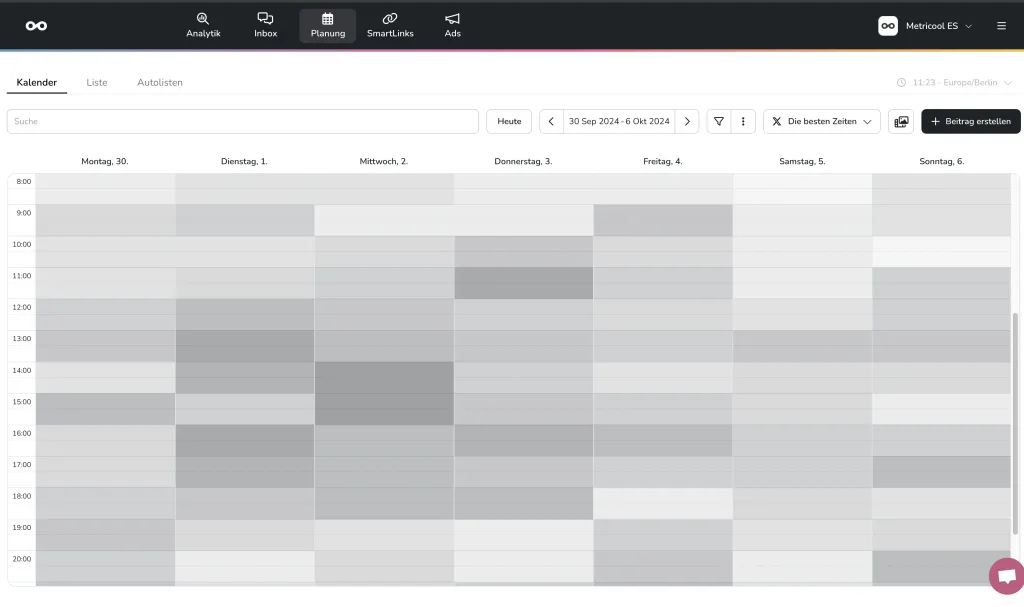Select the Donnerstag 11:00 time slot
This screenshot has width=1024, height=607.
(524, 283)
